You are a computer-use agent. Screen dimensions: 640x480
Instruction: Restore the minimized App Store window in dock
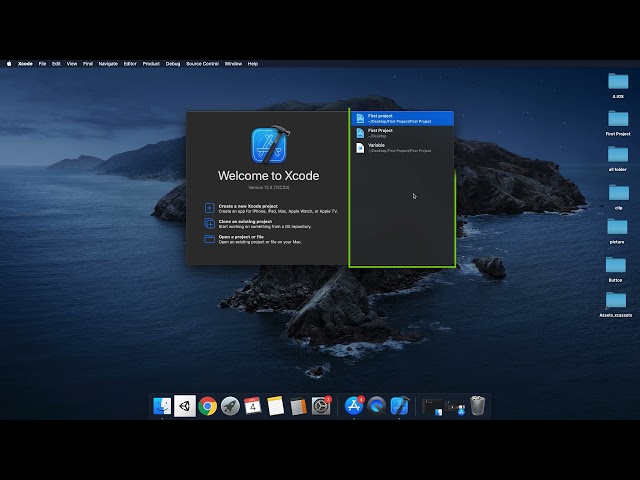[x=455, y=408]
